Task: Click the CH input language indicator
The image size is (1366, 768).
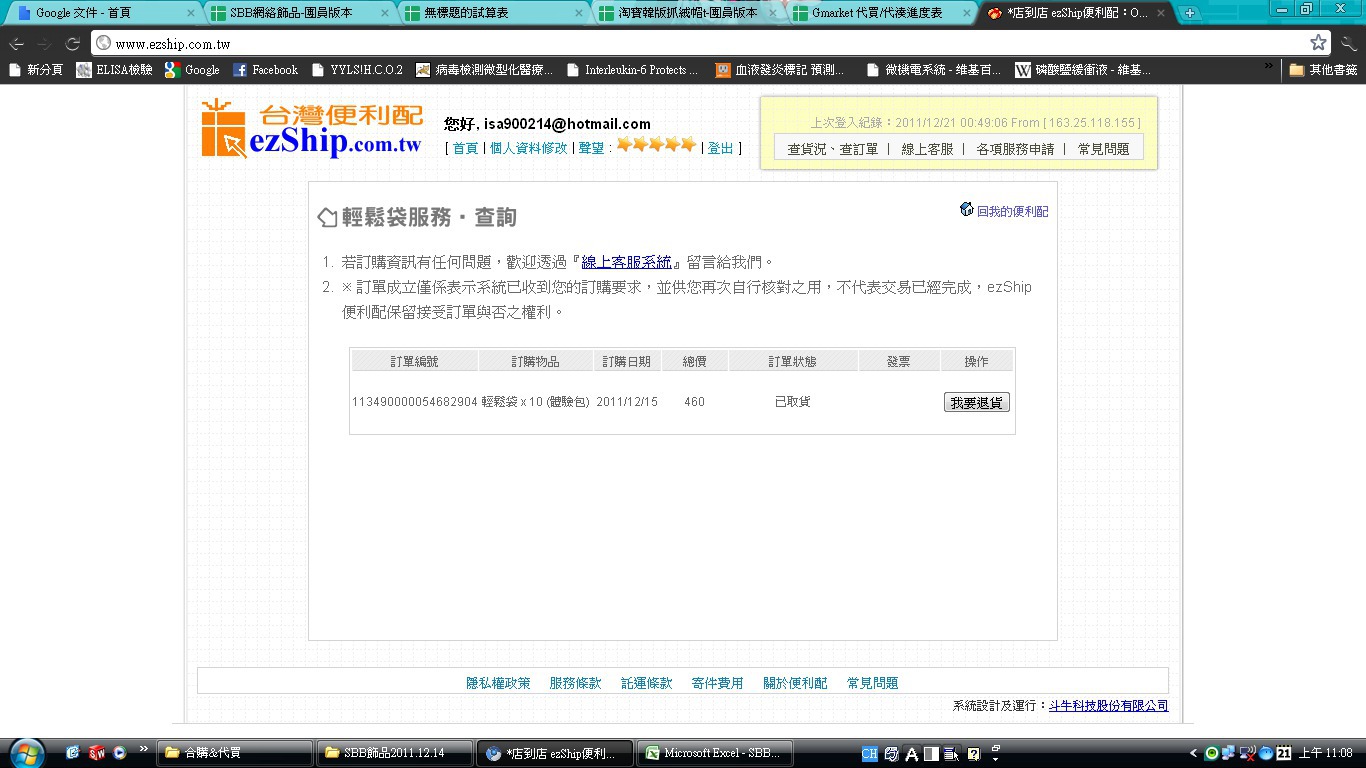Action: (869, 753)
